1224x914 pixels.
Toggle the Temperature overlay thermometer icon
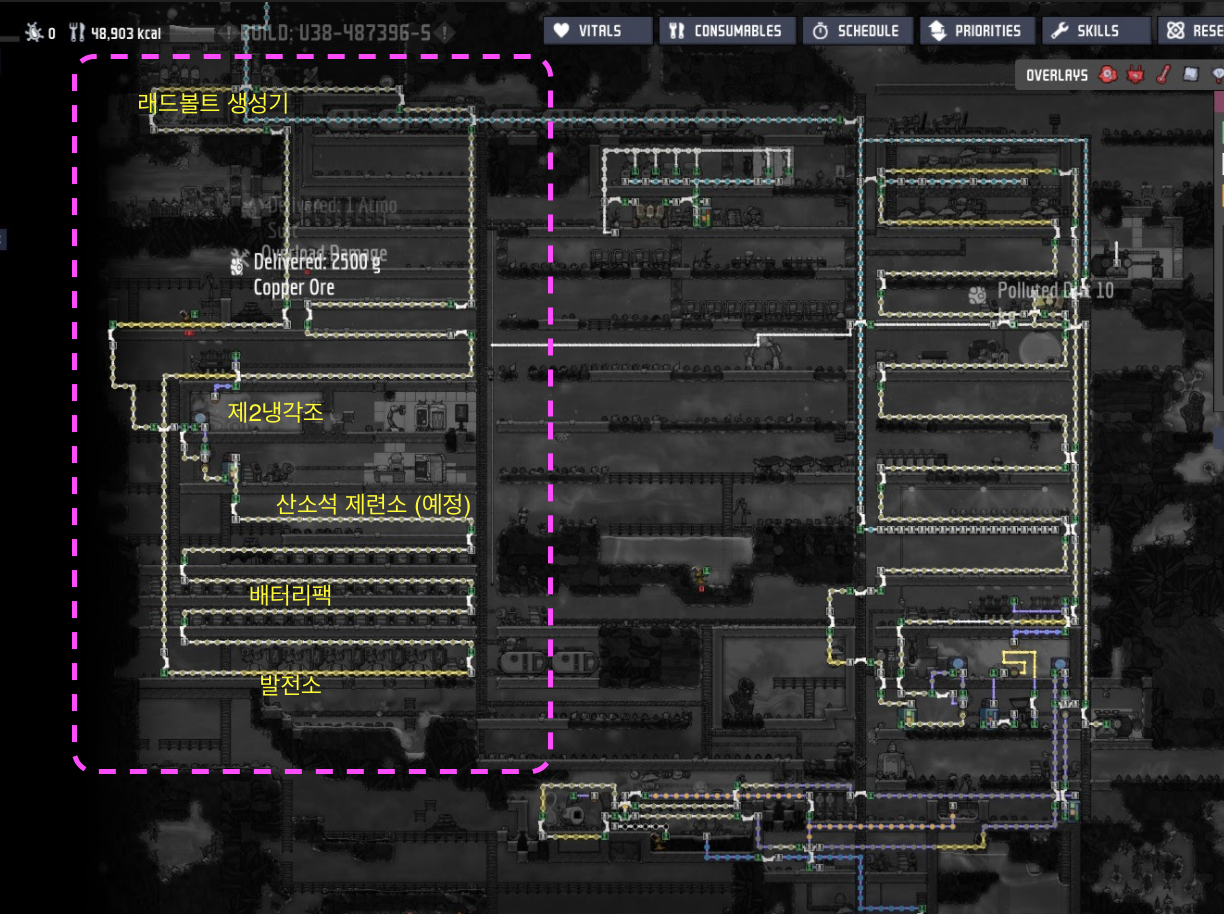coord(1162,75)
